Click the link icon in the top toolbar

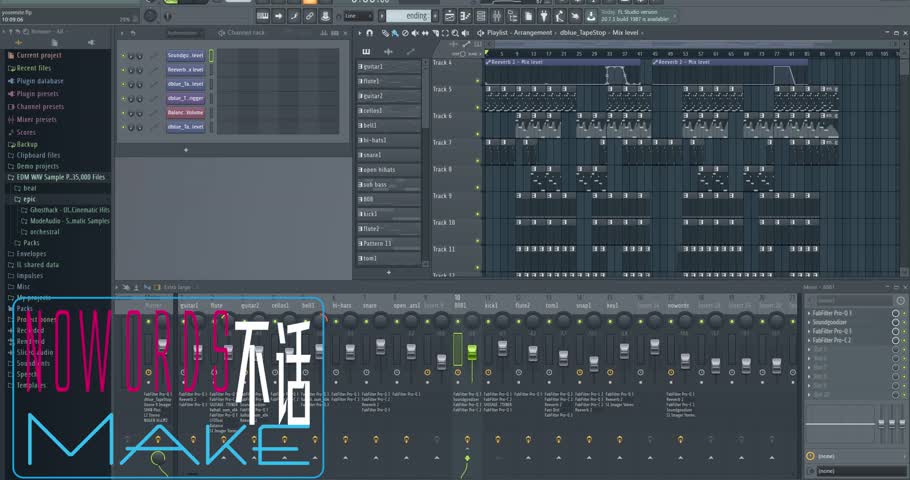click(x=310, y=16)
